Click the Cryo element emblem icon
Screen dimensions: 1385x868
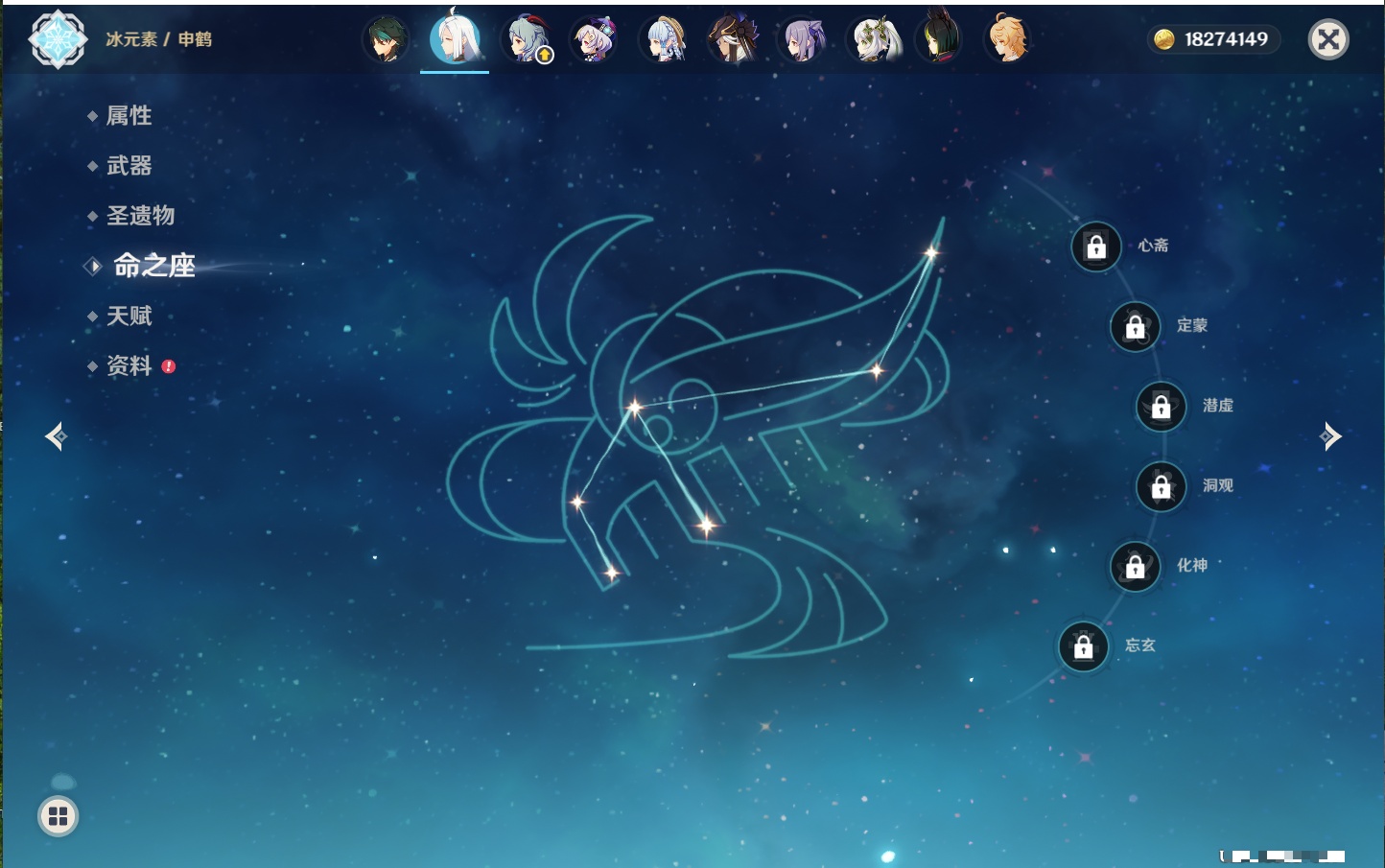(59, 39)
